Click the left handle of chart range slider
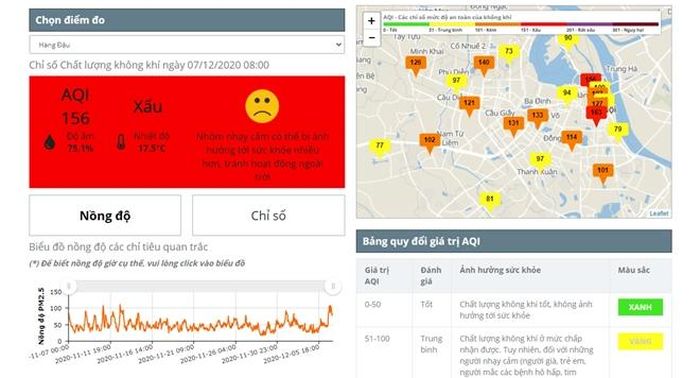 click(69, 286)
